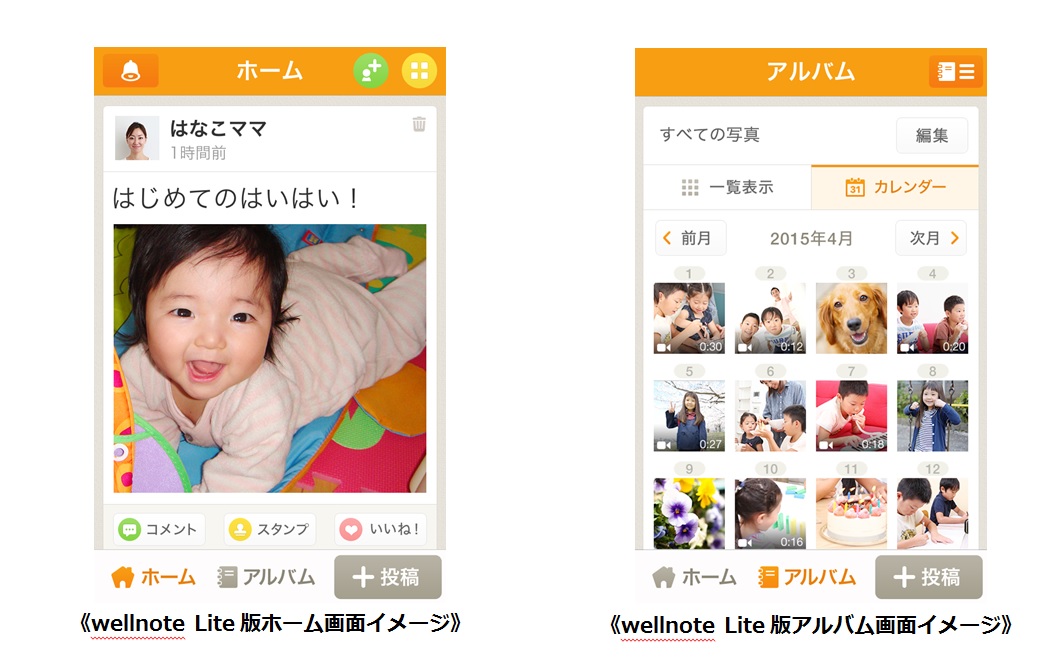Go to next month with 次月

tap(931, 238)
